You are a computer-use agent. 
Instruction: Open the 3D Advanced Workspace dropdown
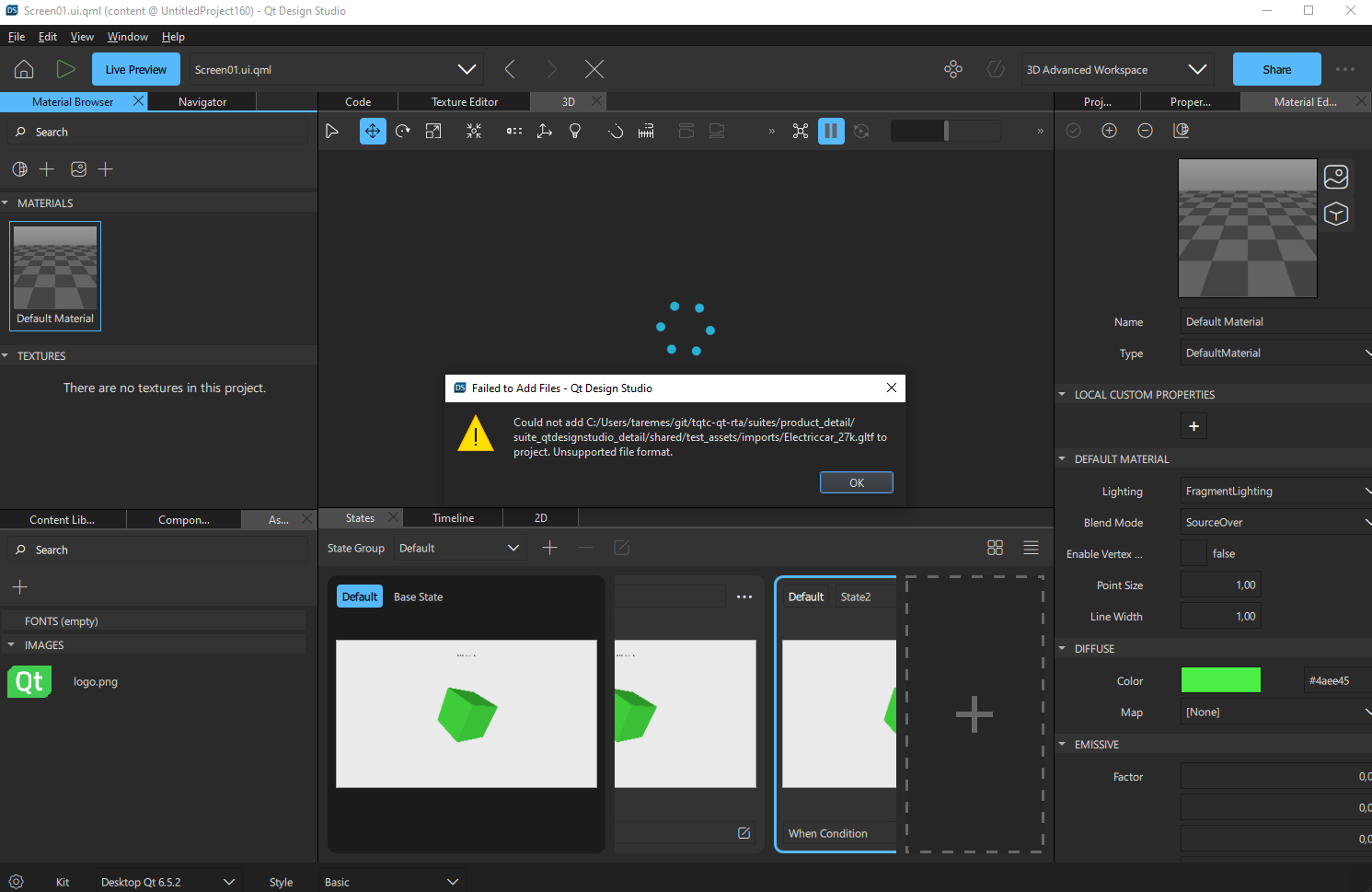tap(1116, 70)
